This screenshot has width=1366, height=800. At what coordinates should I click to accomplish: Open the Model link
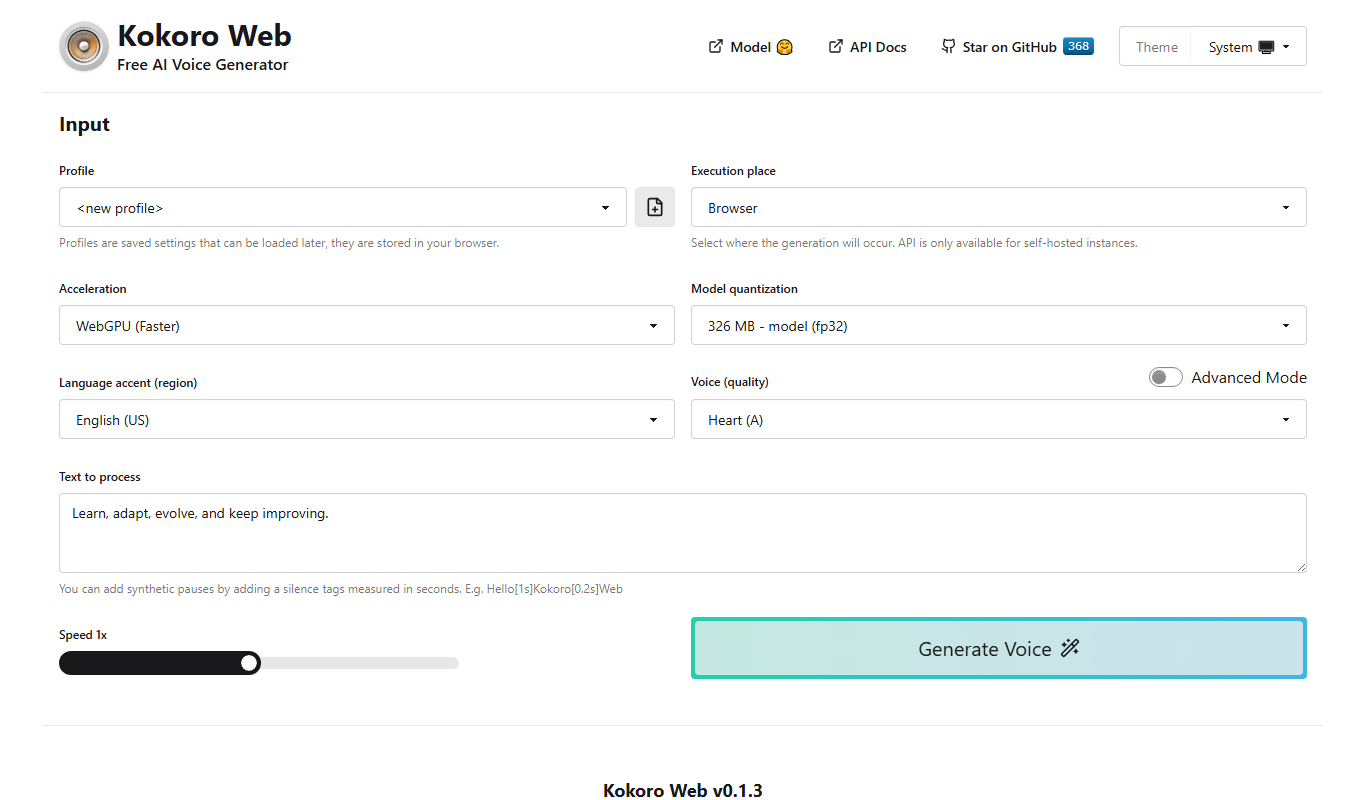click(750, 47)
